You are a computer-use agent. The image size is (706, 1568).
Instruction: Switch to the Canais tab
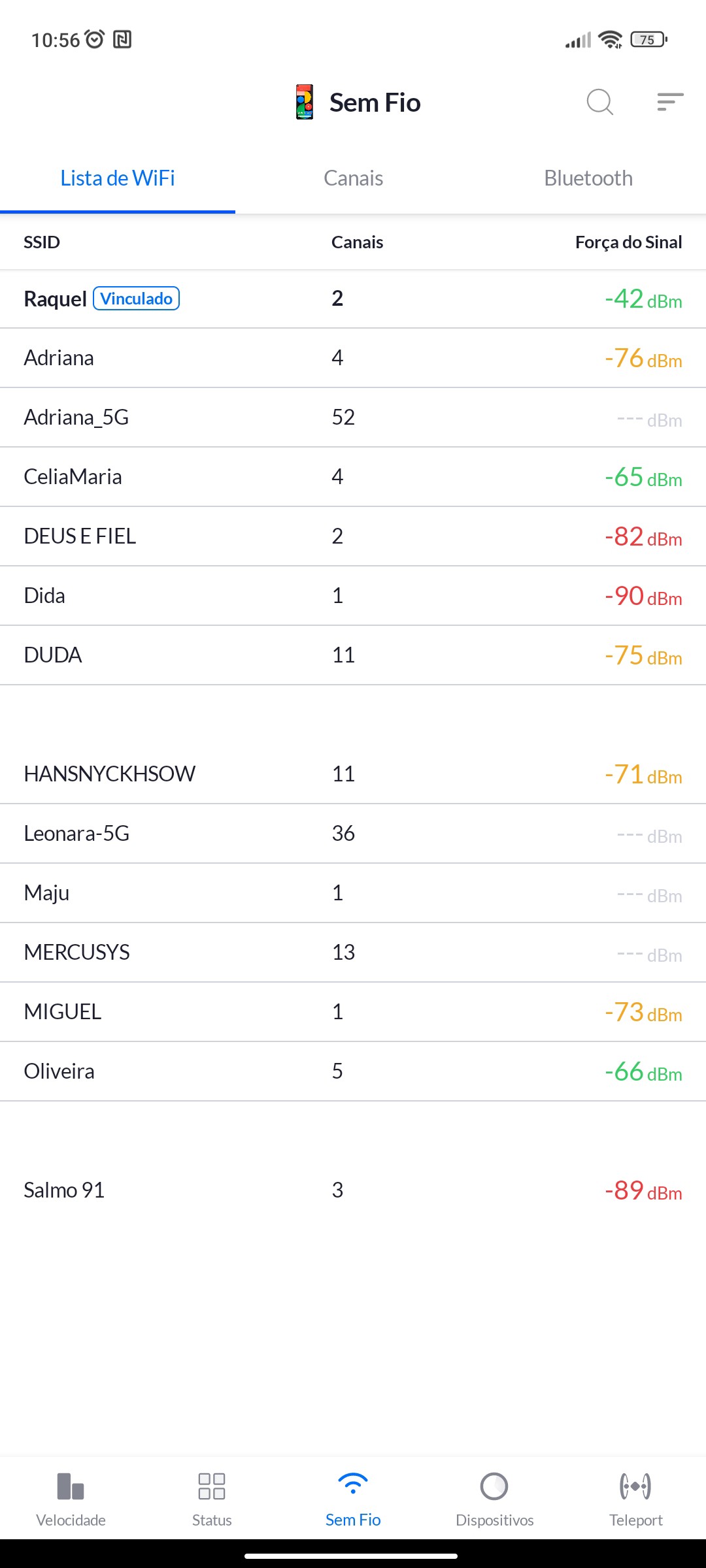tap(353, 178)
